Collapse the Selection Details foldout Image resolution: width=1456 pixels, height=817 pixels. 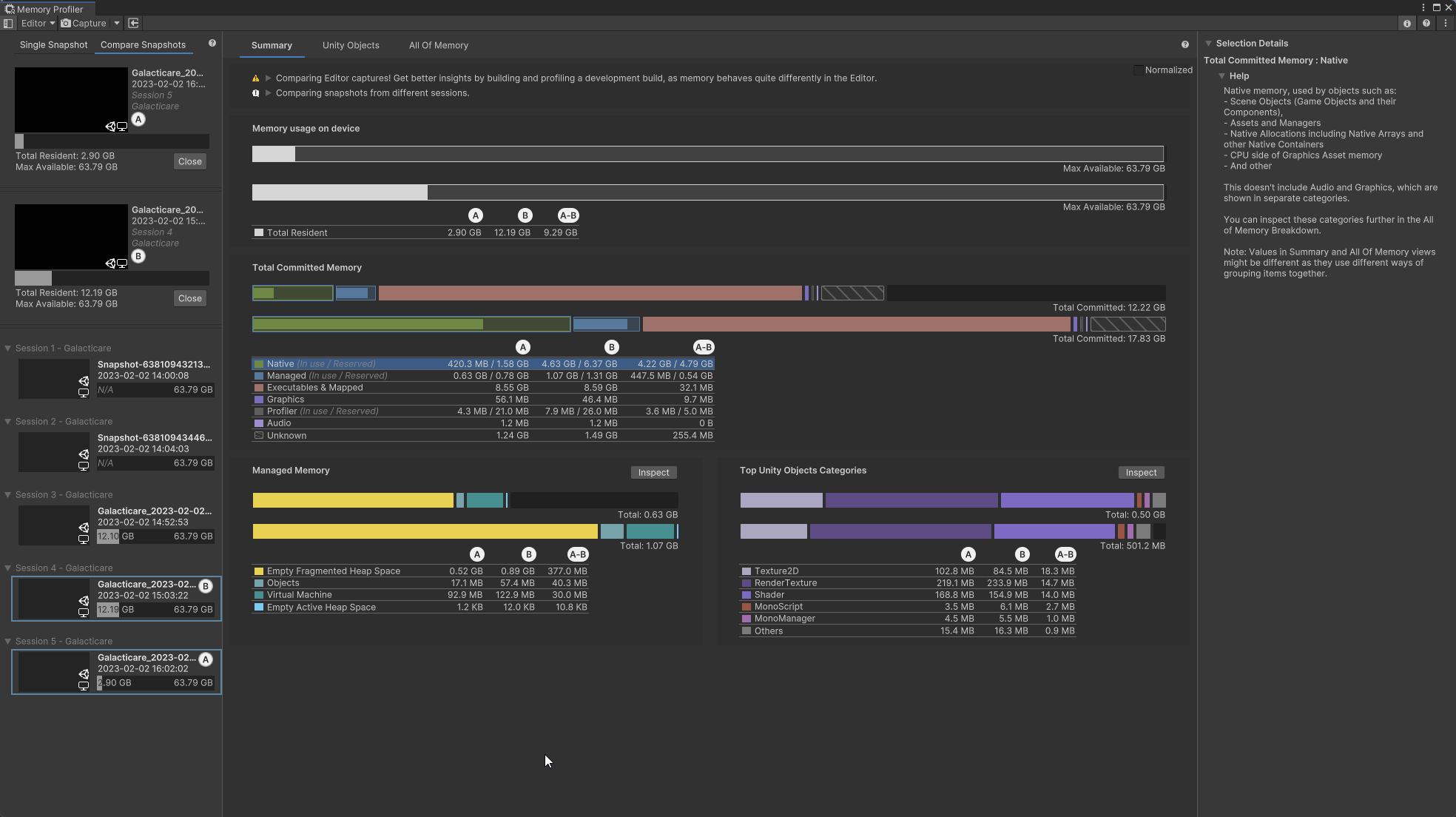1209,44
